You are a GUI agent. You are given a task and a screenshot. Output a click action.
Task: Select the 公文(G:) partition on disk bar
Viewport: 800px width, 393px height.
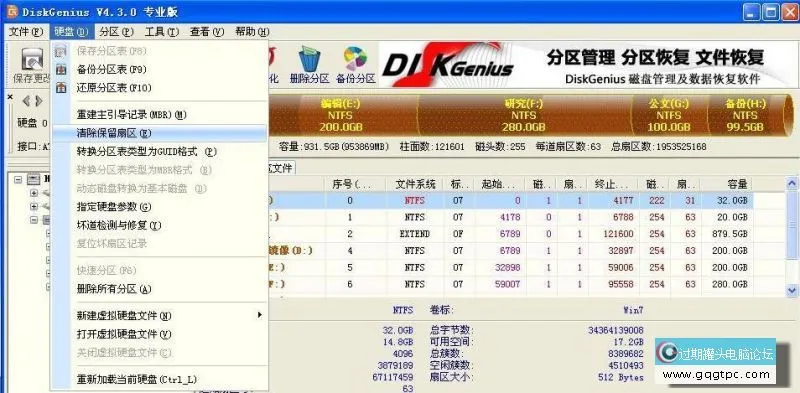pyautogui.click(x=669, y=115)
